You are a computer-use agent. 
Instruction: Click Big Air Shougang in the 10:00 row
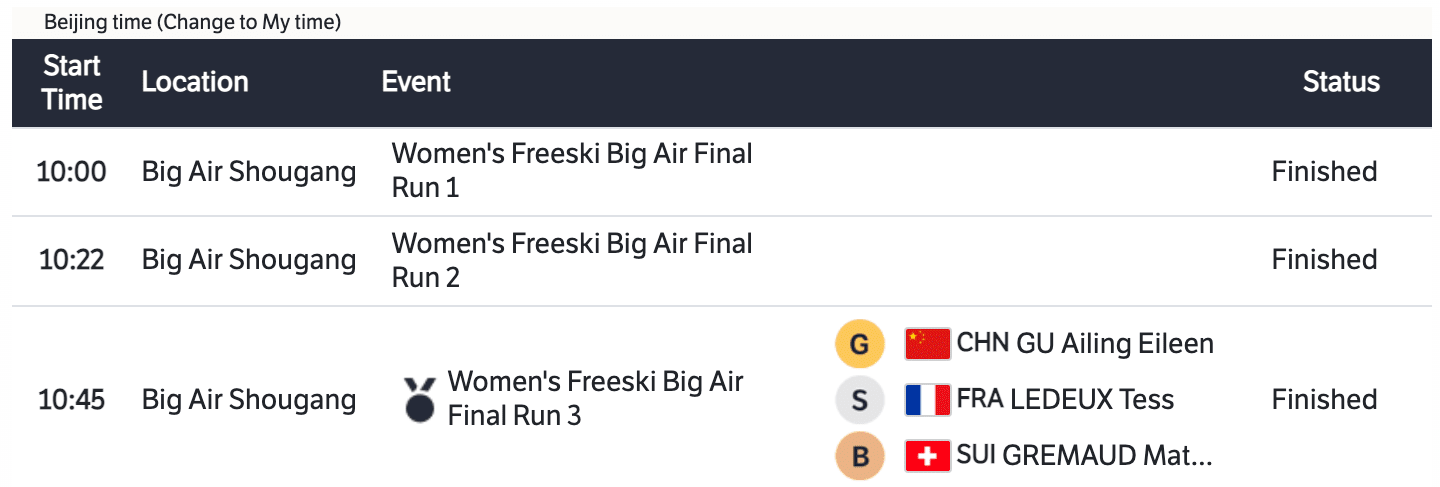[249, 172]
